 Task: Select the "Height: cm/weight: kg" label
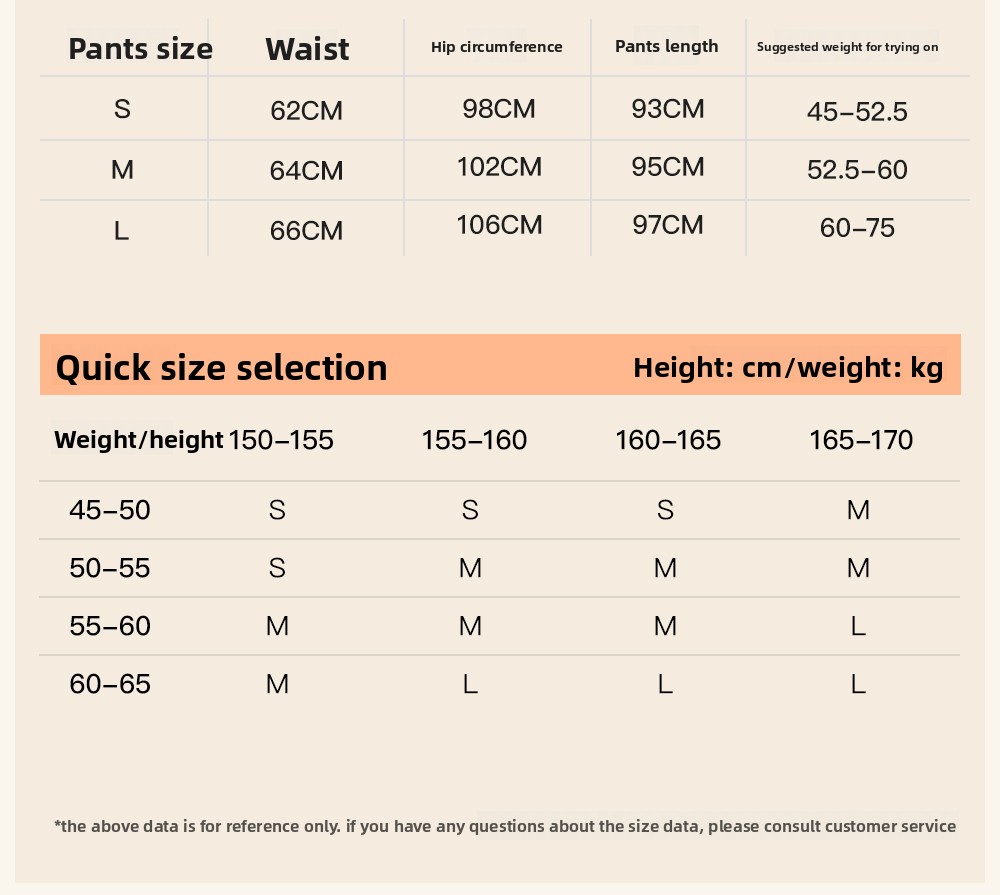788,368
